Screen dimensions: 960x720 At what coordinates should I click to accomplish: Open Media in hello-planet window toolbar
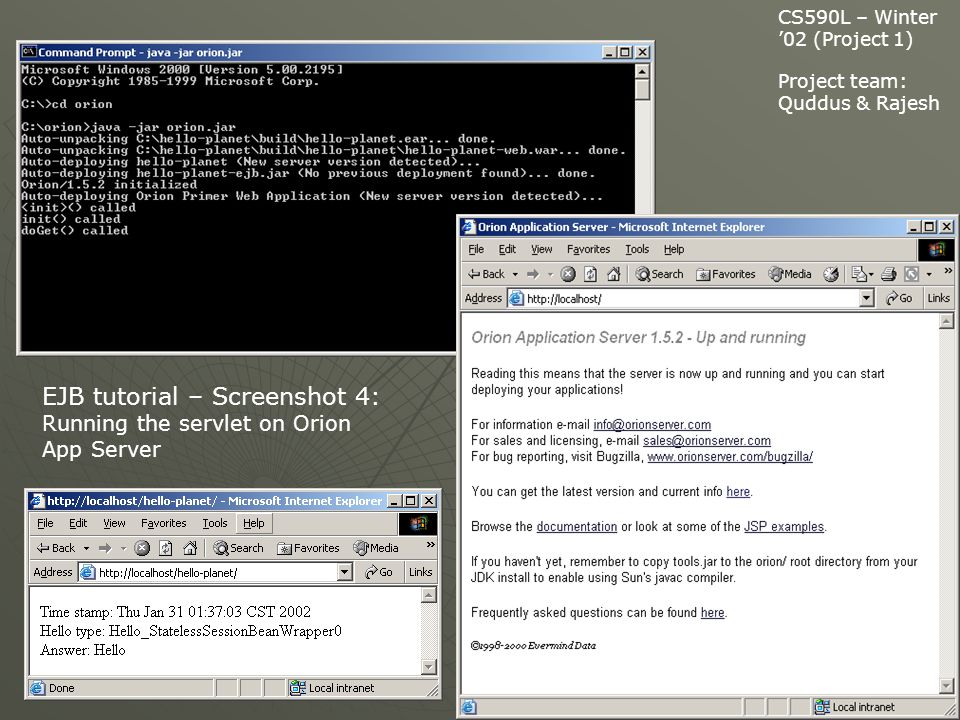tap(376, 548)
